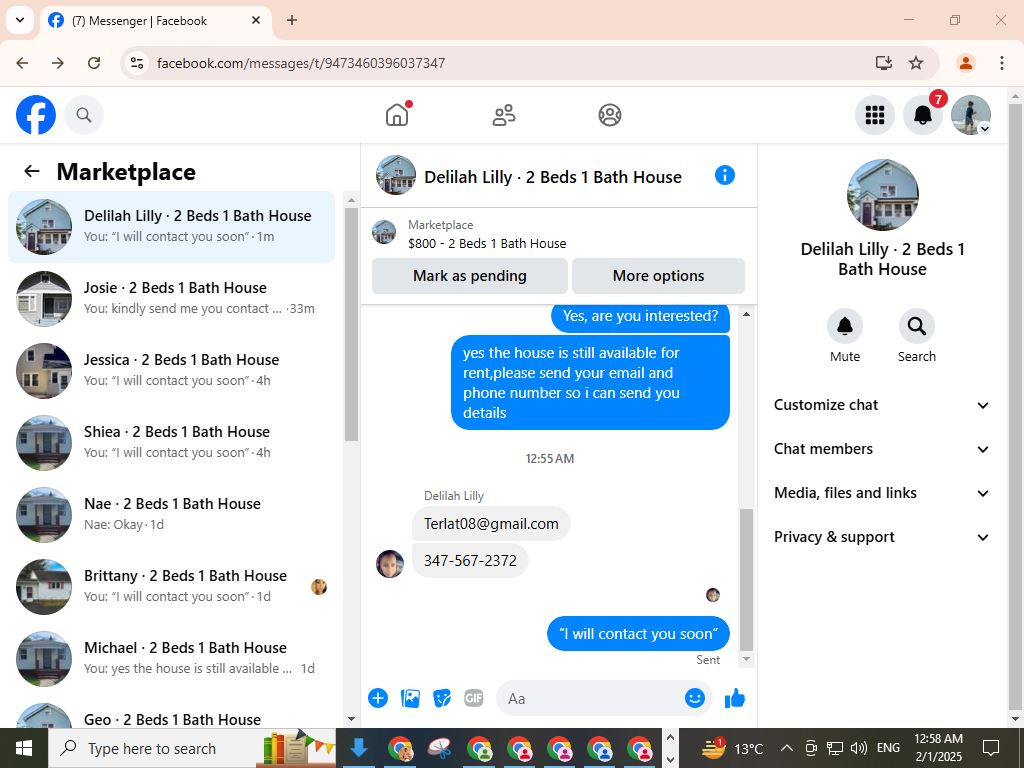
Task: Expand Customize chat section
Action: 882,405
